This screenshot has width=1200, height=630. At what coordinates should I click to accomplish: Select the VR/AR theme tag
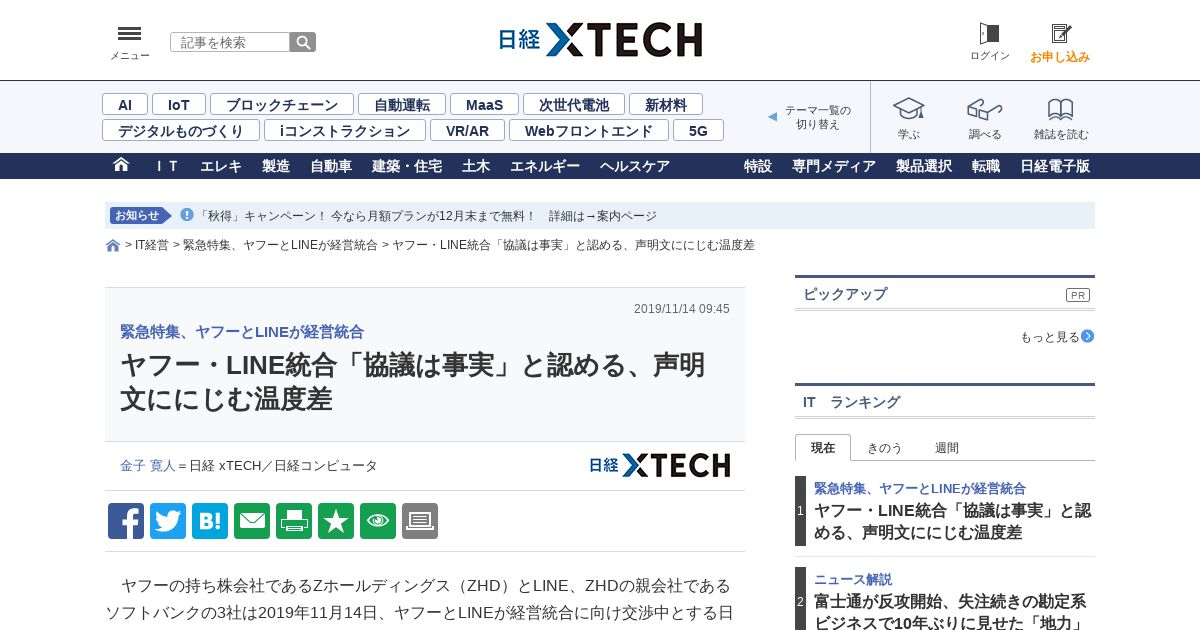coord(467,130)
